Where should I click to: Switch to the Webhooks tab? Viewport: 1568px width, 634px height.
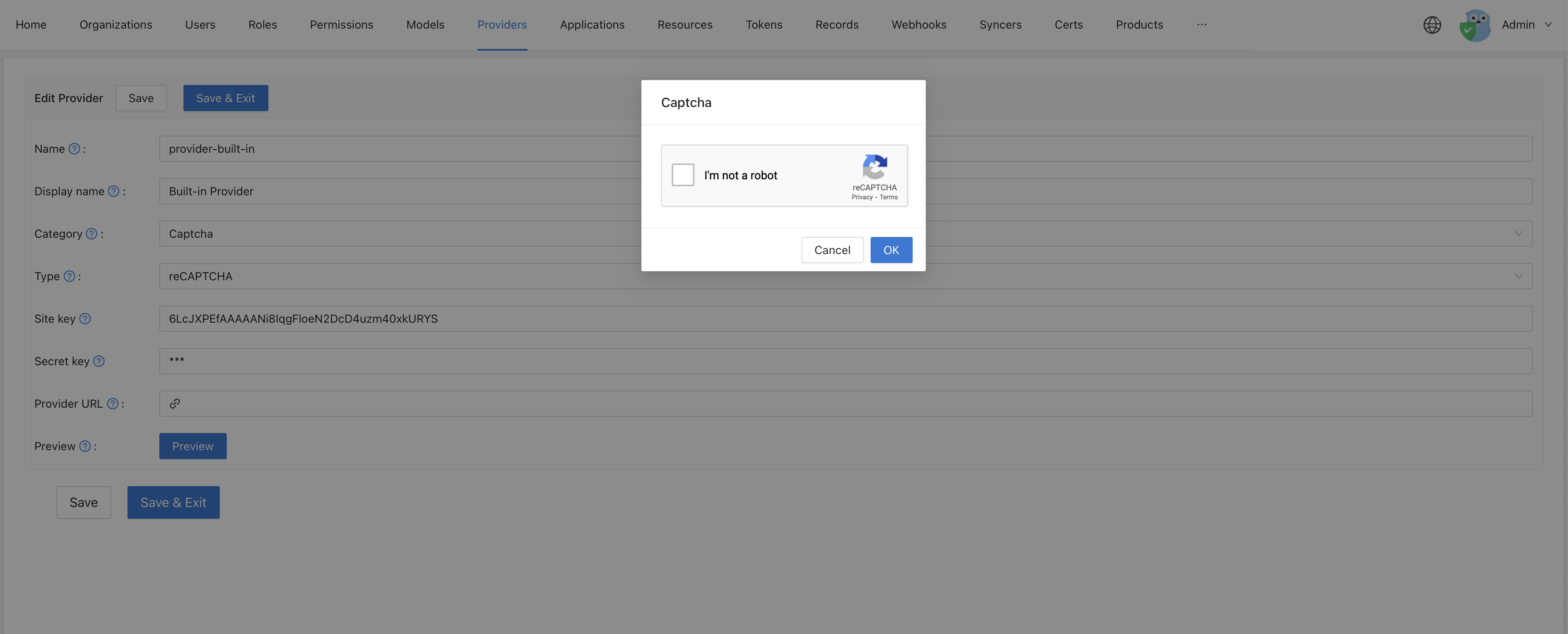918,25
